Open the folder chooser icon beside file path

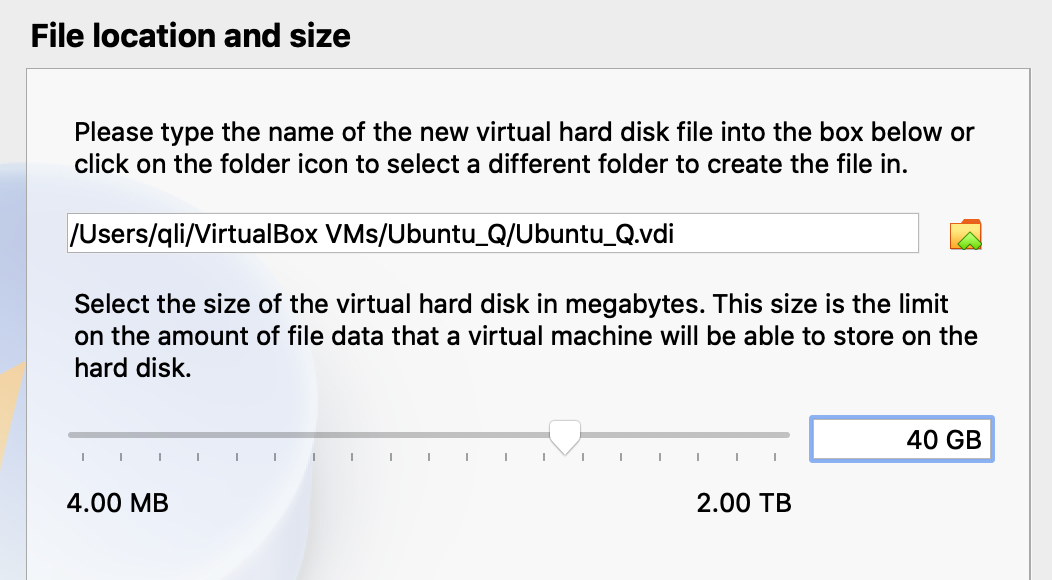pyautogui.click(x=965, y=234)
